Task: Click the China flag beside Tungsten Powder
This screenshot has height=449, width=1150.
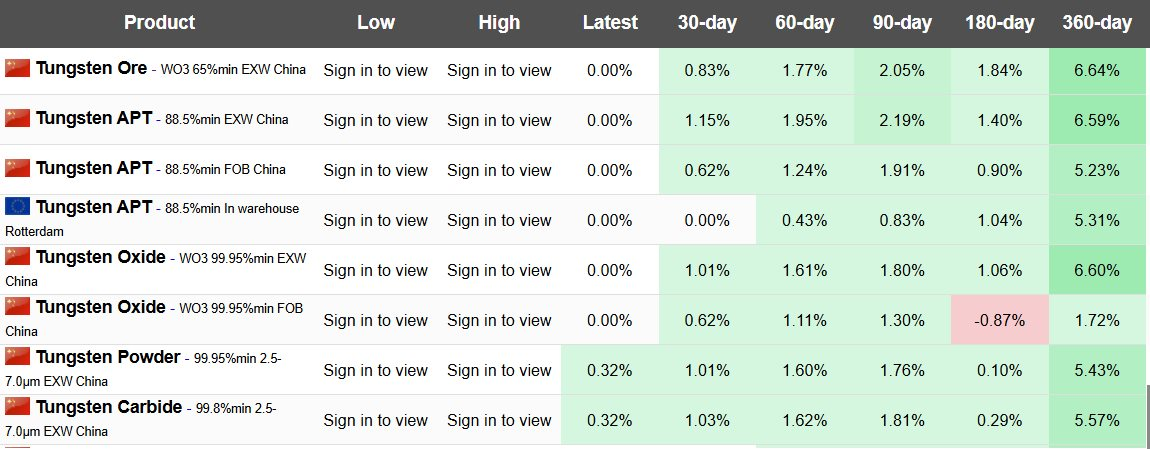Action: pos(18,357)
